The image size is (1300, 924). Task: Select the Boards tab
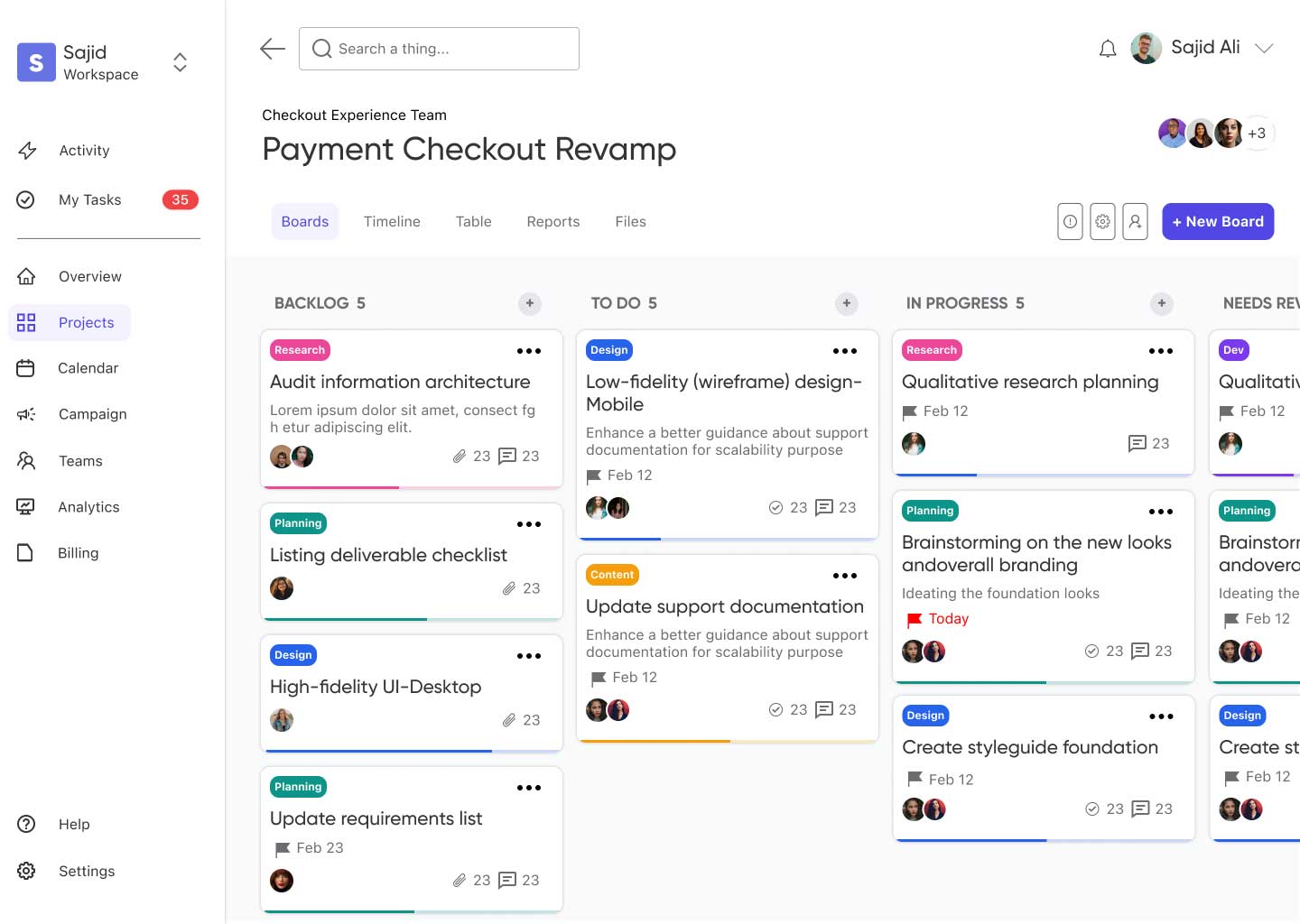coord(305,222)
